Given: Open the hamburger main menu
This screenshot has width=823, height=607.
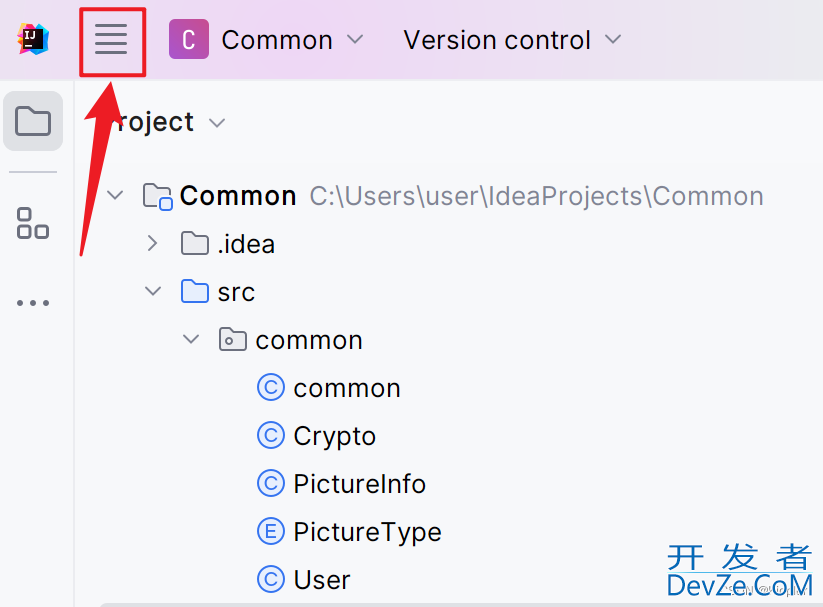Looking at the screenshot, I should click(111, 39).
